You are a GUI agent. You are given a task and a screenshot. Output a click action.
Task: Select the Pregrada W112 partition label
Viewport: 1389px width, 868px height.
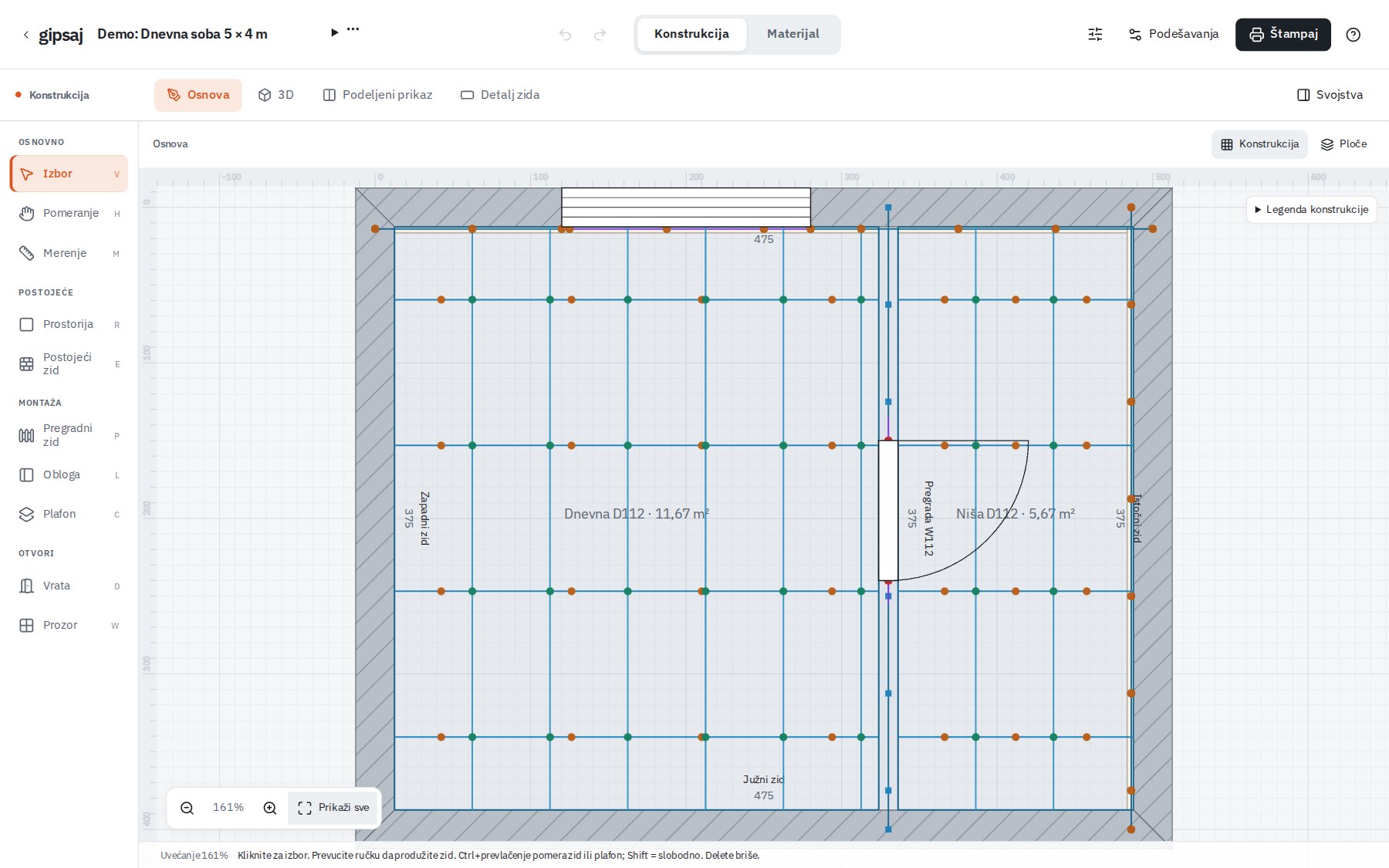(x=928, y=518)
